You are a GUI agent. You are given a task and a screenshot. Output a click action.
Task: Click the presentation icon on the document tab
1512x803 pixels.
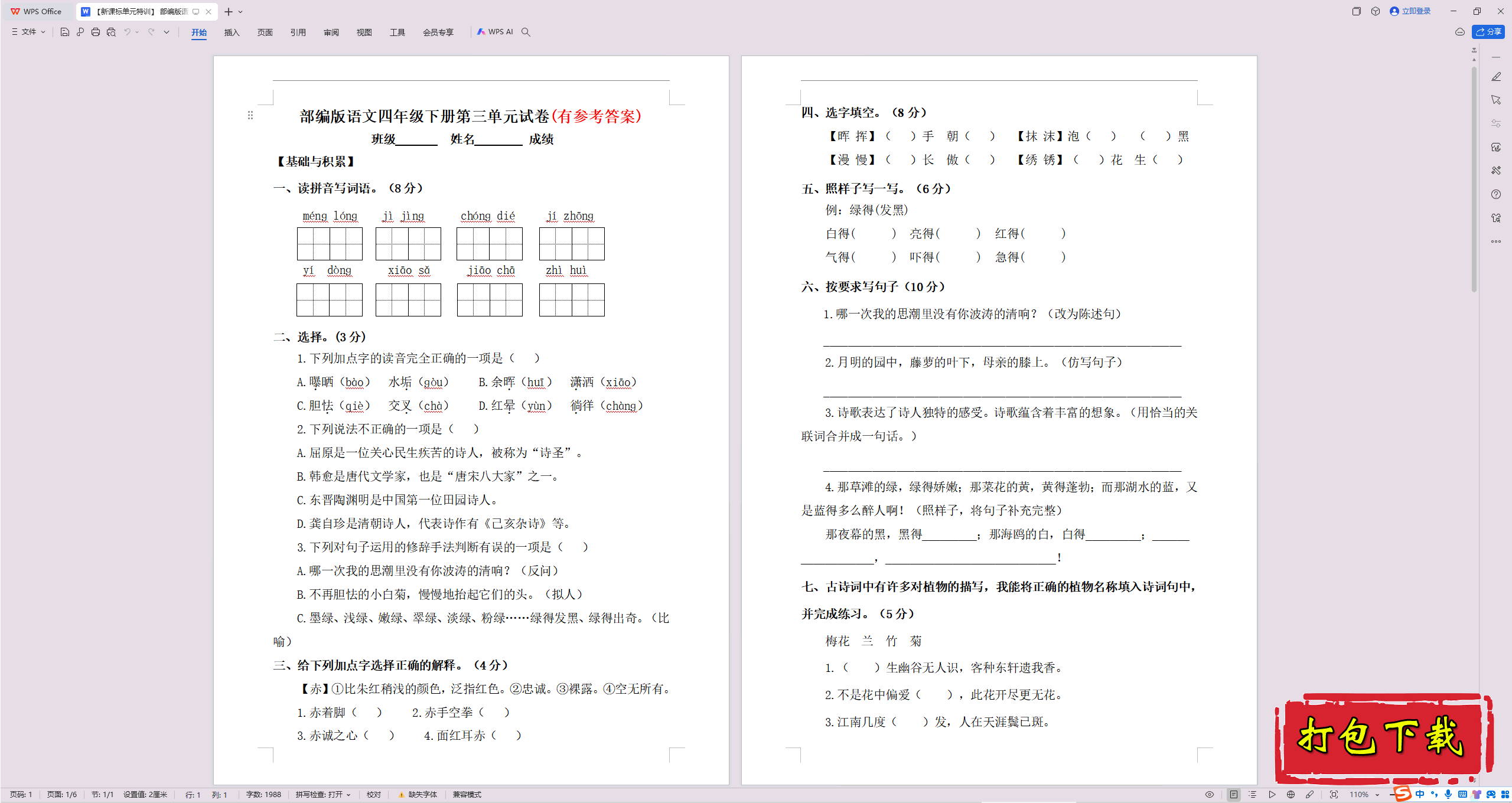(196, 11)
